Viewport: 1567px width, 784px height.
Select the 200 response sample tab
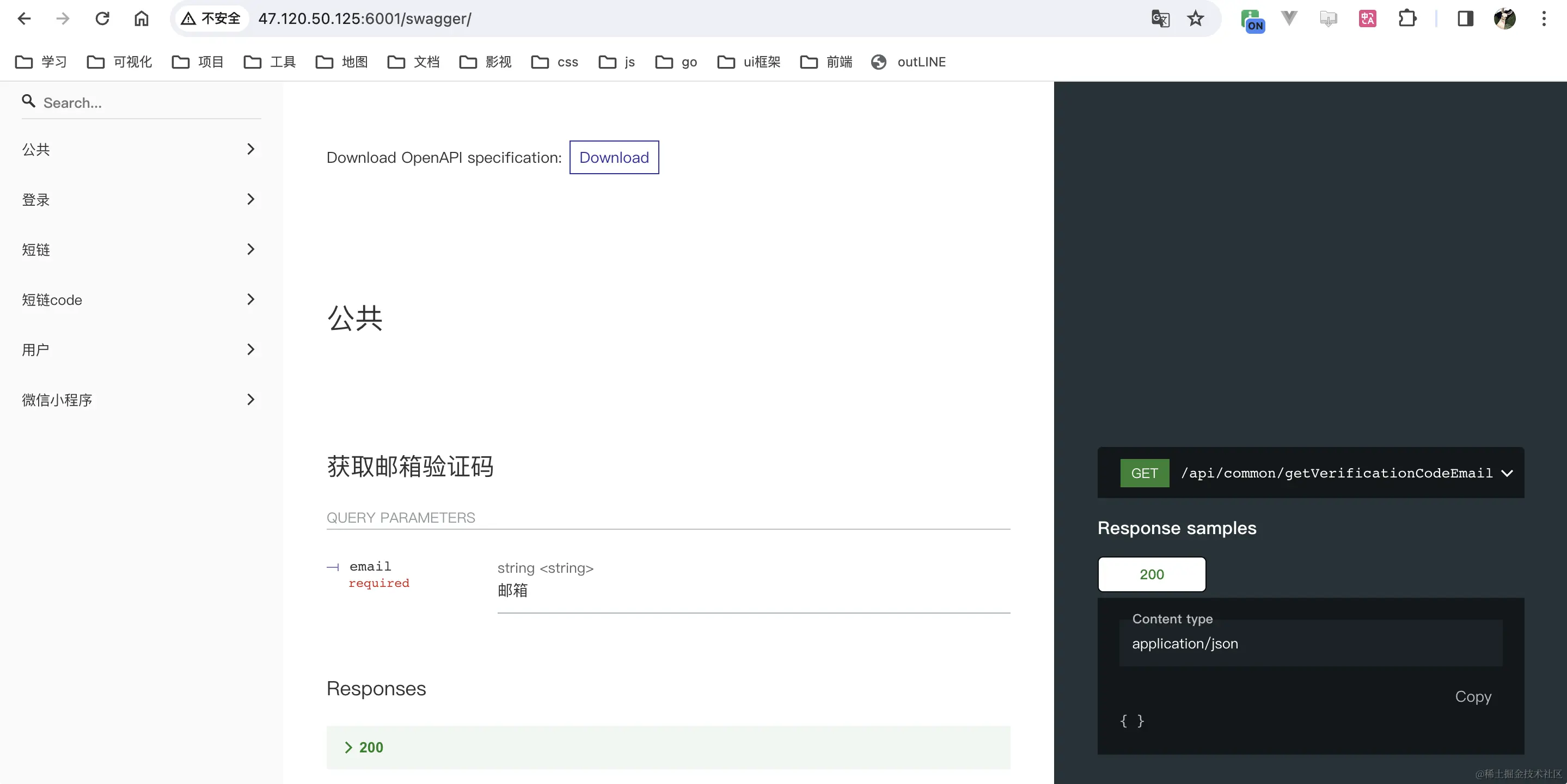pyautogui.click(x=1152, y=574)
